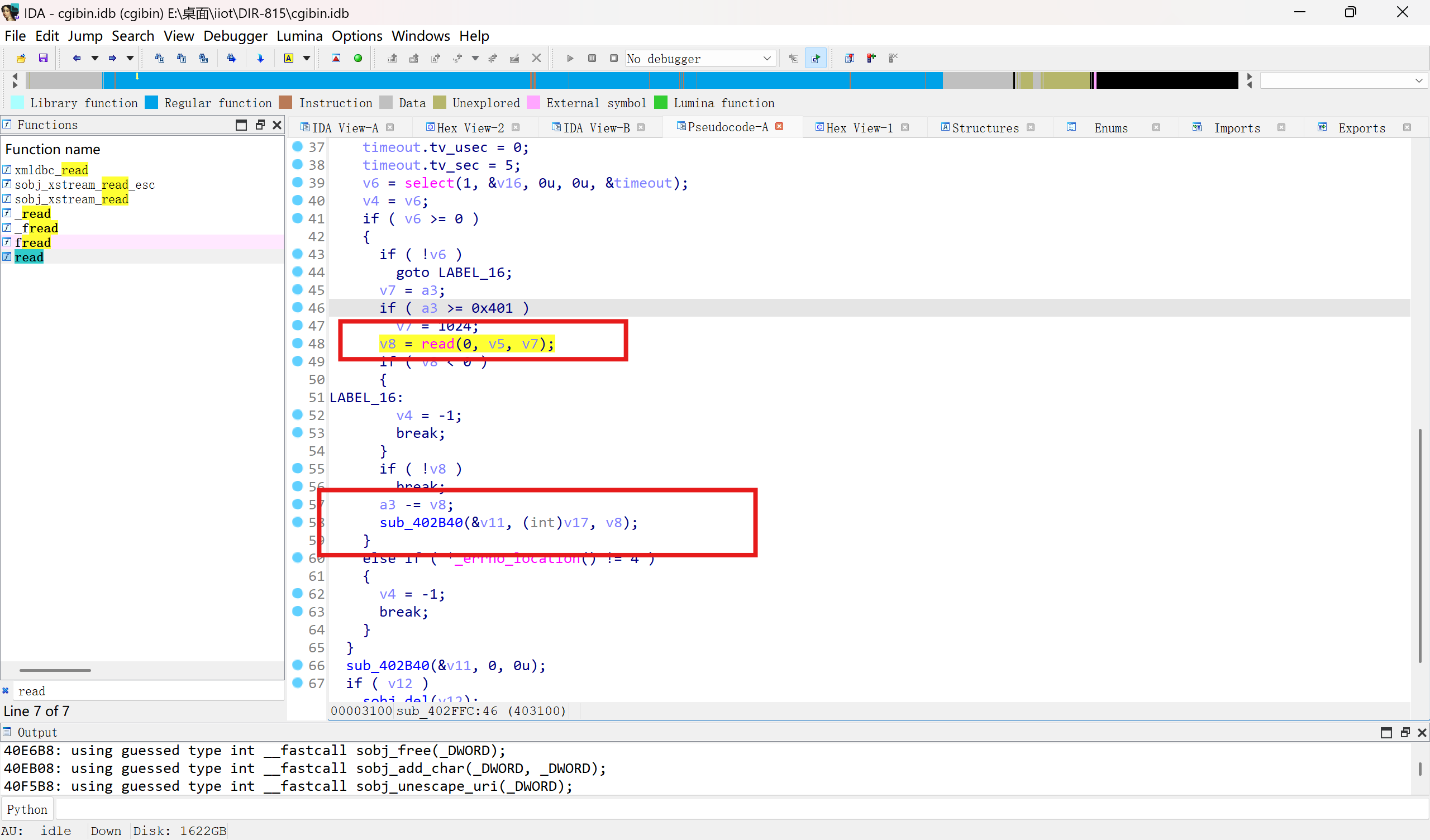1430x840 pixels.
Task: Float the Functions panel window
Action: pyautogui.click(x=260, y=125)
